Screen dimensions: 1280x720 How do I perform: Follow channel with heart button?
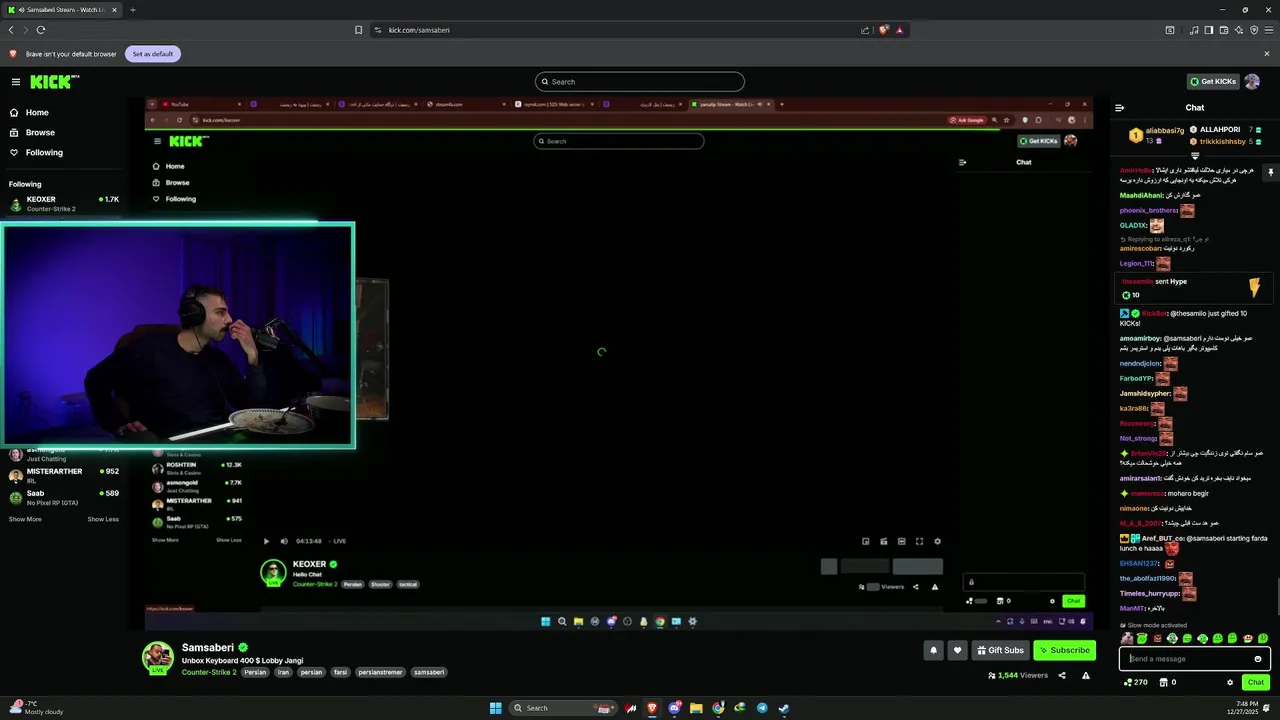[957, 650]
